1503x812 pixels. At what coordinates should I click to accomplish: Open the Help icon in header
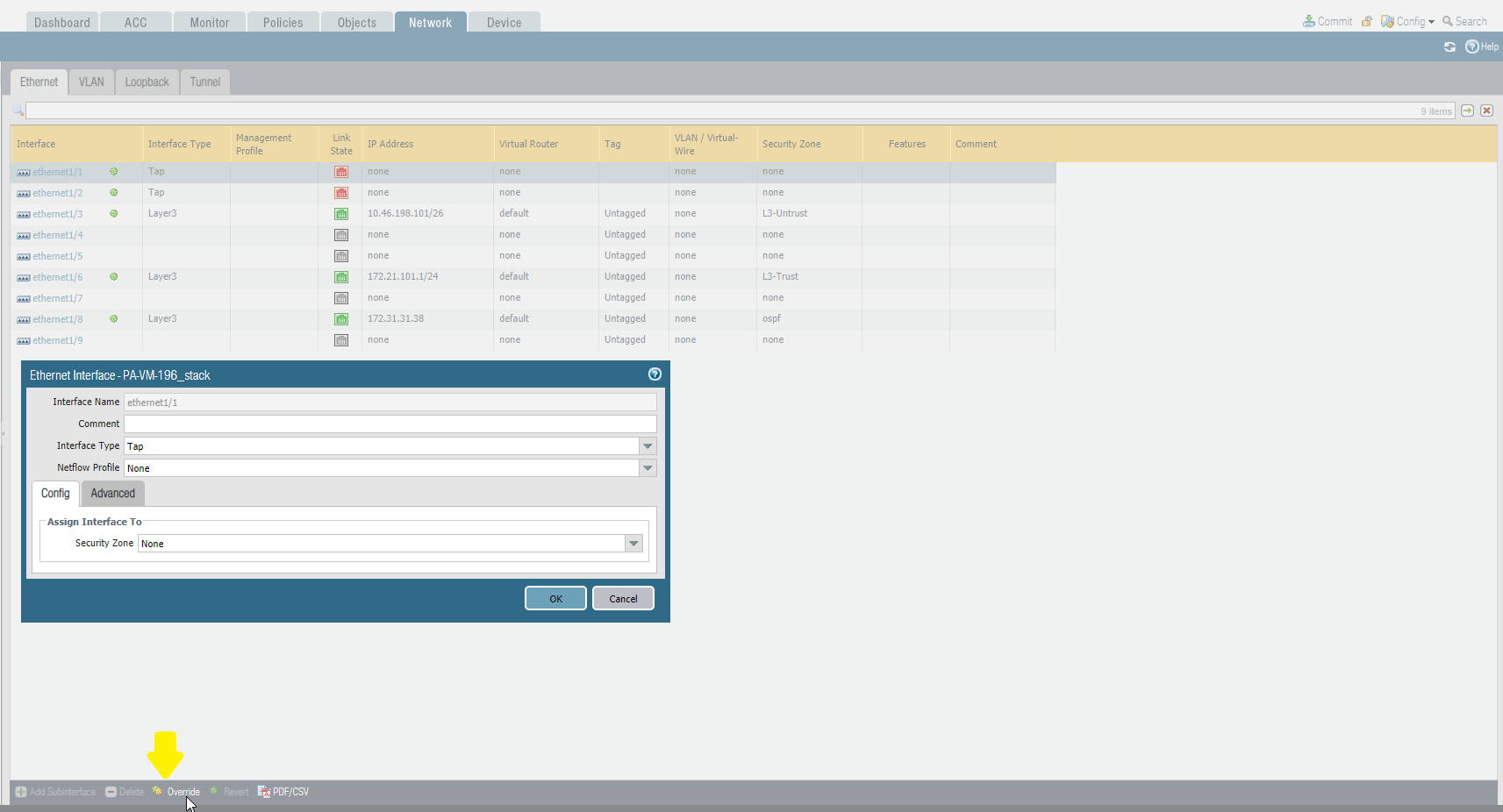(x=1472, y=46)
